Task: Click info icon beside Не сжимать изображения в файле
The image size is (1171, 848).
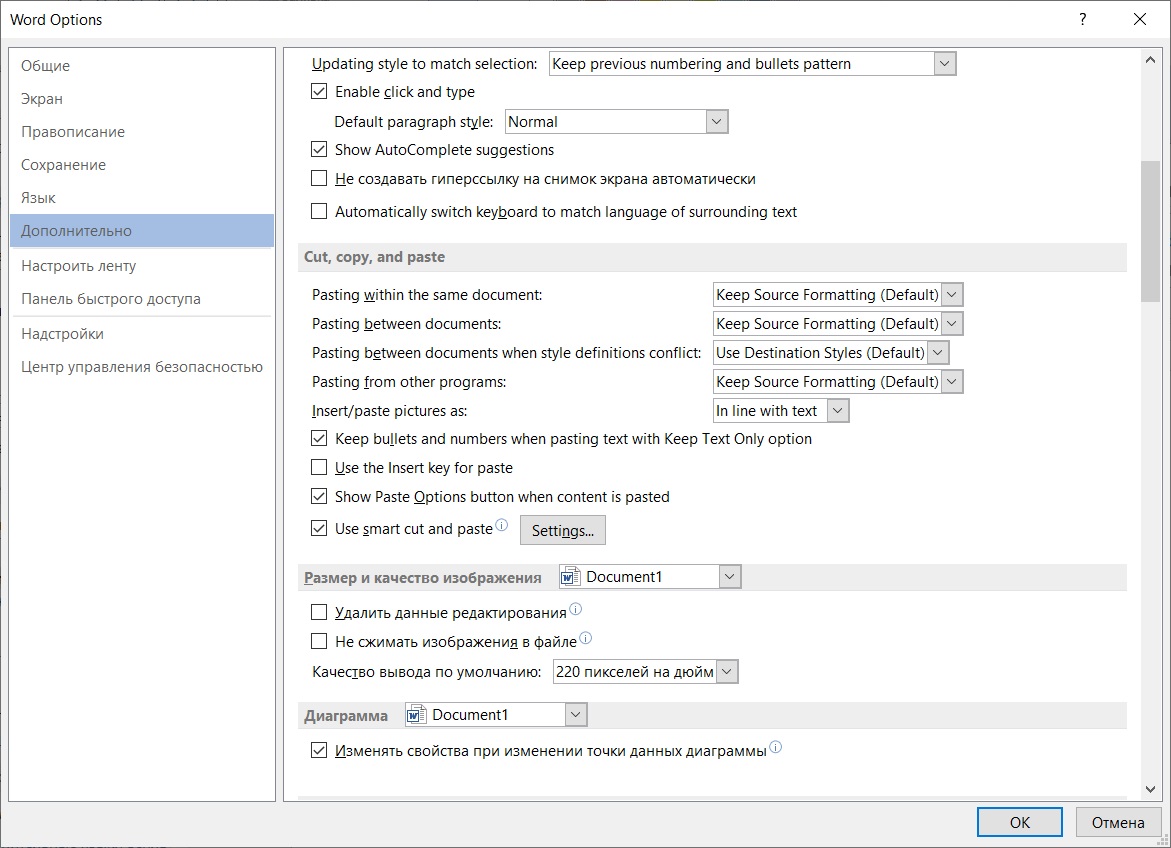Action: pos(586,637)
